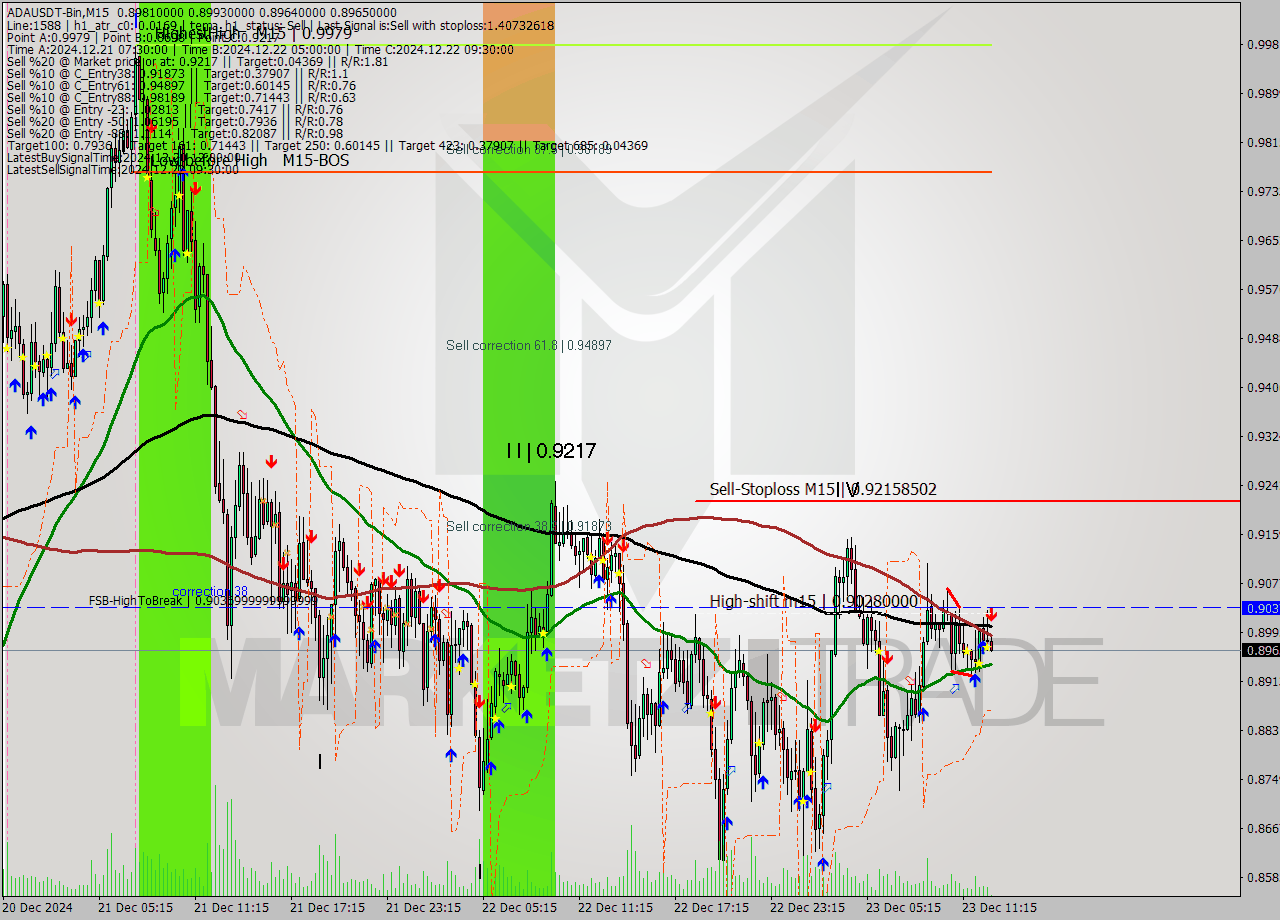This screenshot has width=1280, height=920.
Task: Select the '23 Dec 11:15' time axis label
Action: coord(999,908)
